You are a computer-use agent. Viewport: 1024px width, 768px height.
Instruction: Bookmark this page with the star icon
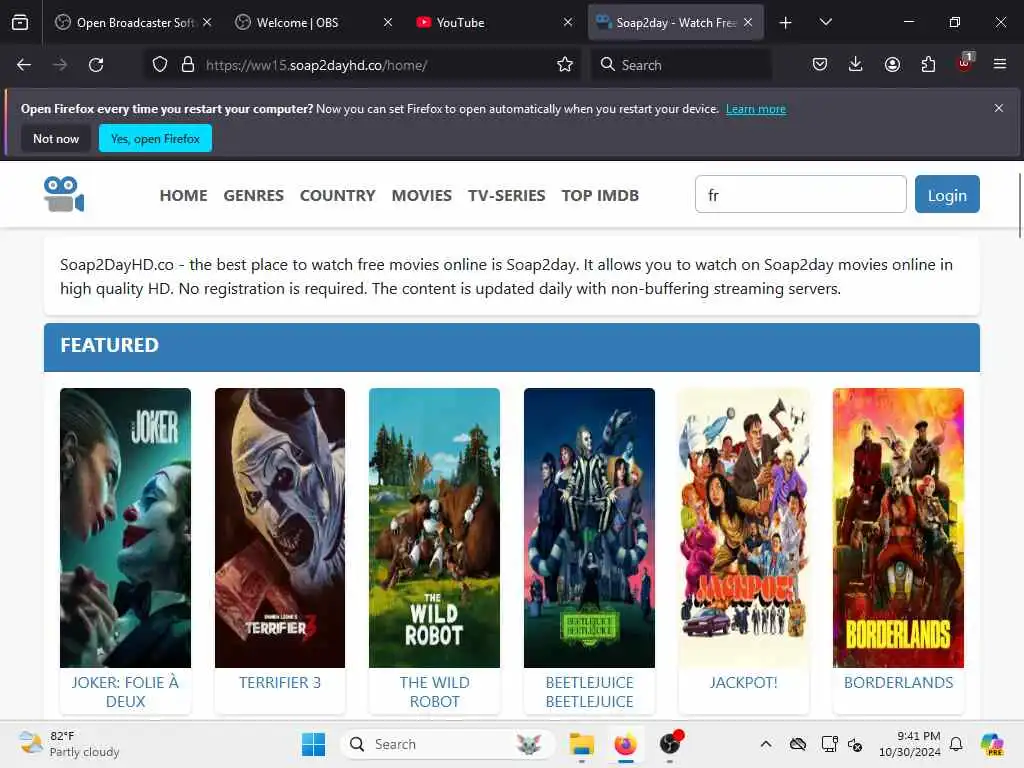(565, 65)
